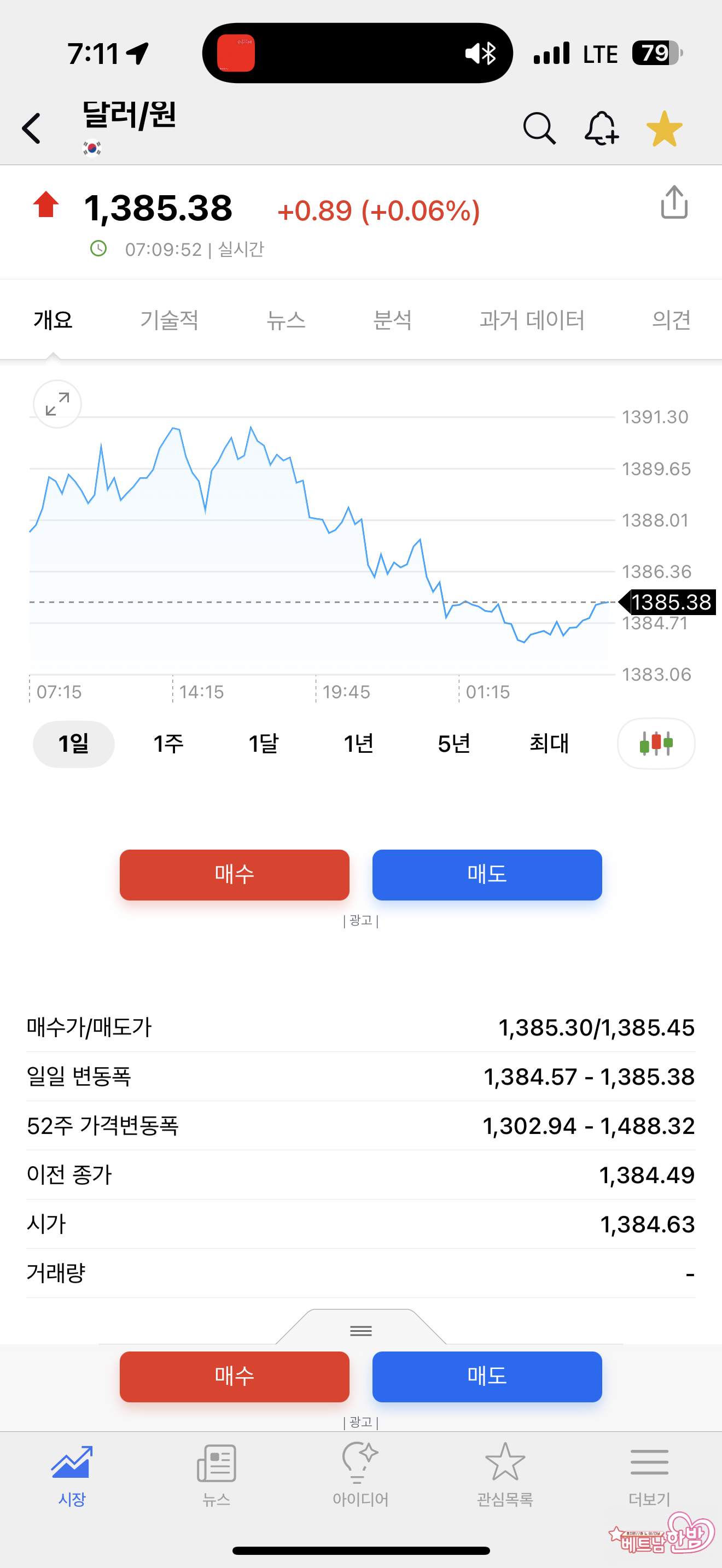Open the 기술적 tab
The height and width of the screenshot is (1568, 722).
pos(169,320)
